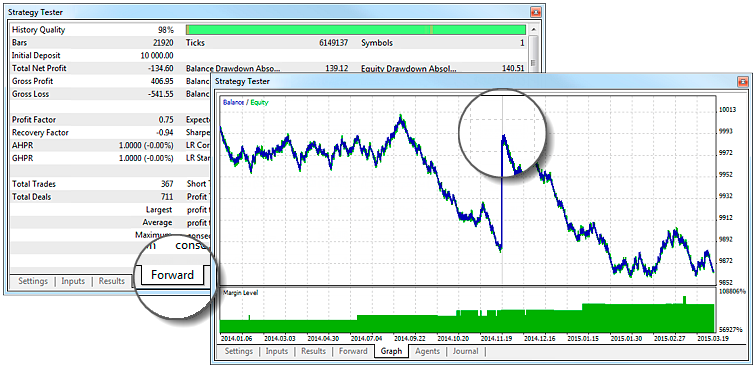Click the magnified Forward tab

[x=172, y=275]
